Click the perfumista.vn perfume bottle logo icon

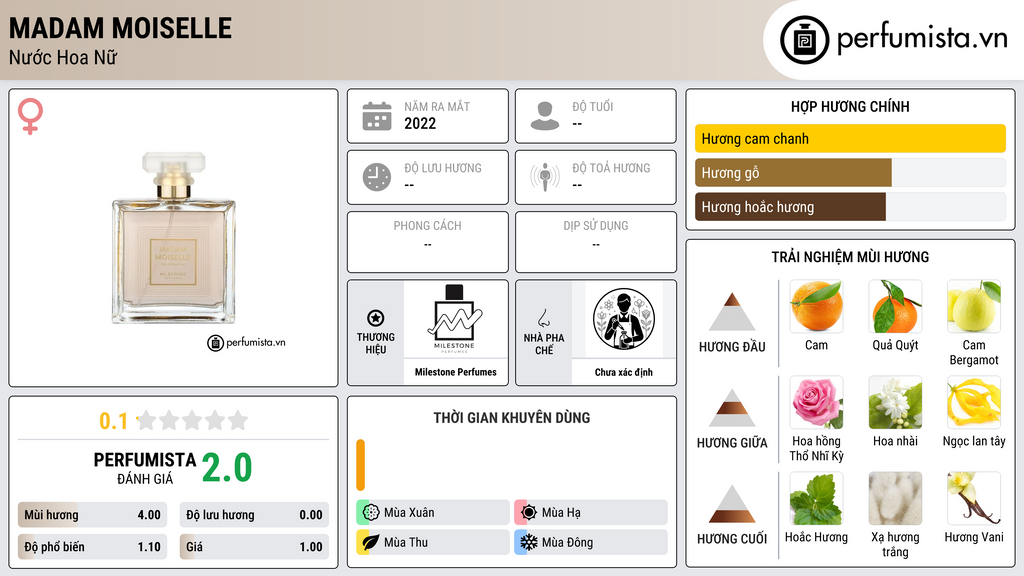tap(804, 40)
